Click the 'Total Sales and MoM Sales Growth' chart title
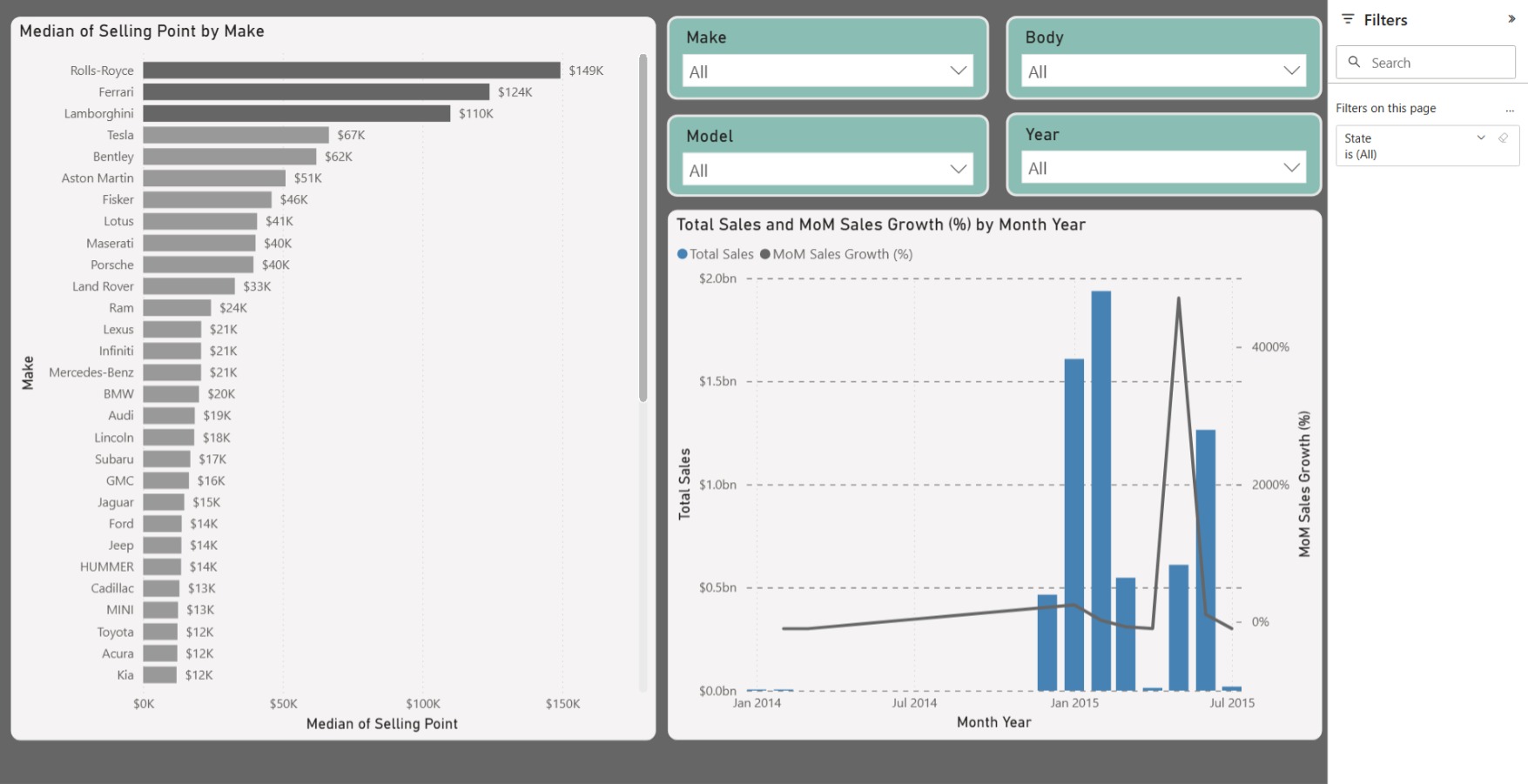The image size is (1528, 784). pos(881,224)
